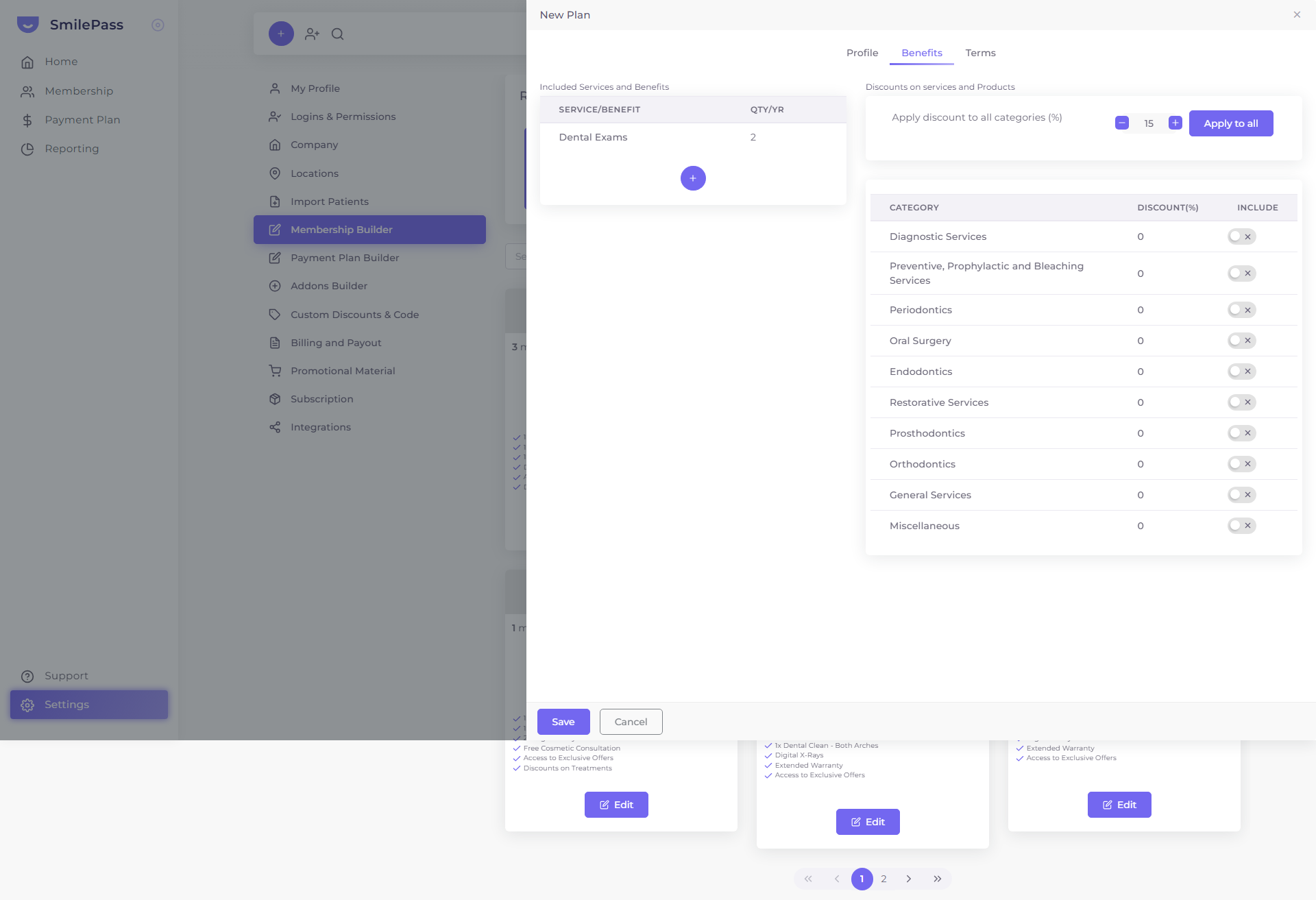Image resolution: width=1316 pixels, height=900 pixels.
Task: Save the new plan
Action: (x=563, y=722)
